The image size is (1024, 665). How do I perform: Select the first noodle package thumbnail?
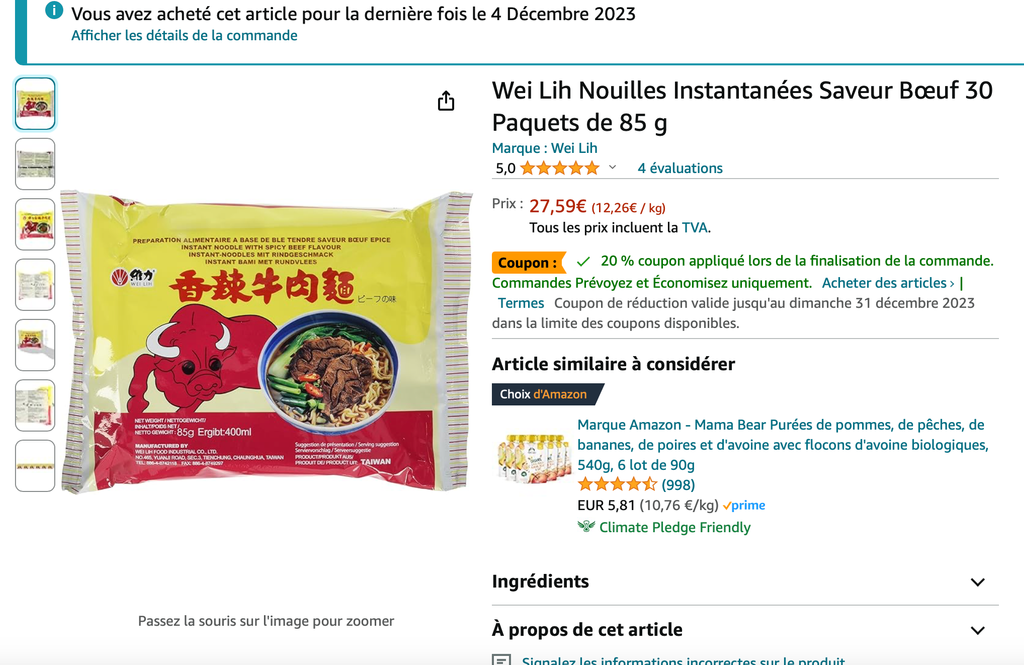(x=35, y=104)
